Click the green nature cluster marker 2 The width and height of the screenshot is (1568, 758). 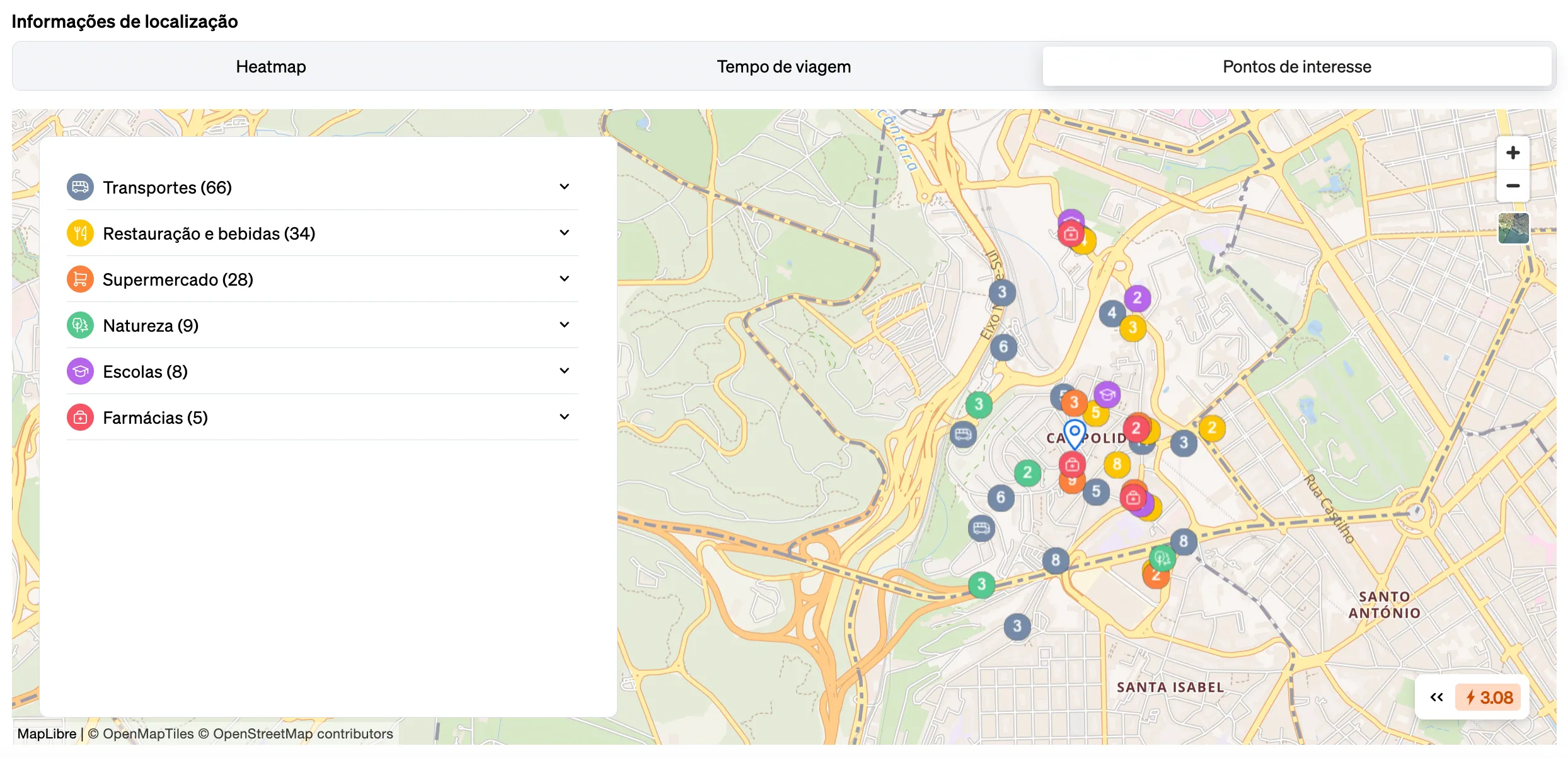point(1028,472)
